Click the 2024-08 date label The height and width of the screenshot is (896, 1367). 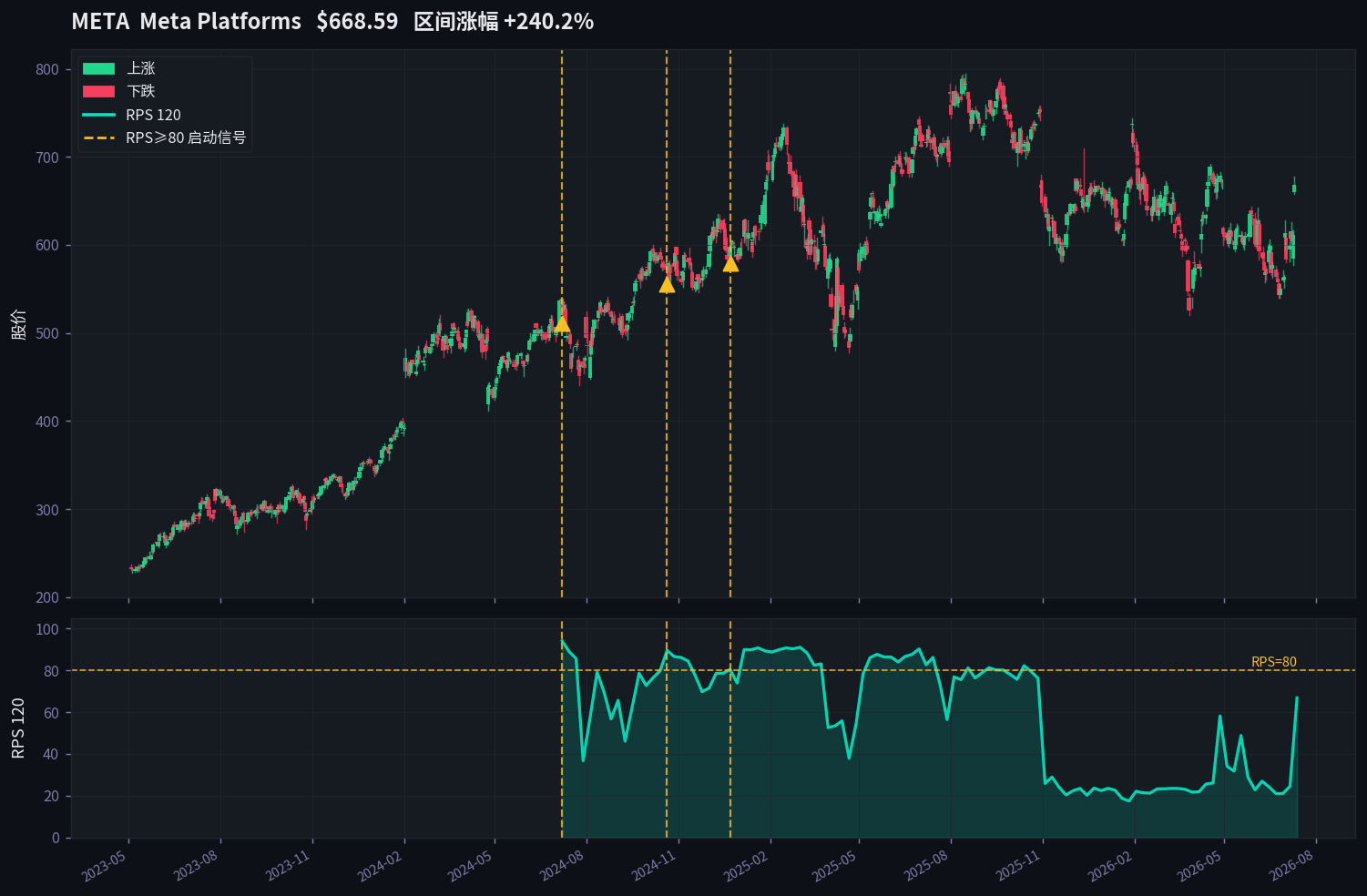(562, 866)
